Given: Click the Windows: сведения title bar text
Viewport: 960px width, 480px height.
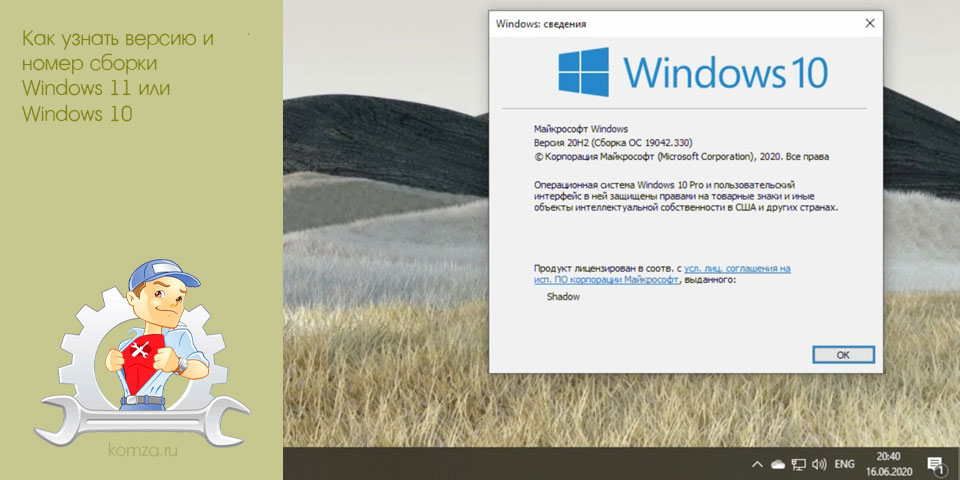Looking at the screenshot, I should coord(541,24).
